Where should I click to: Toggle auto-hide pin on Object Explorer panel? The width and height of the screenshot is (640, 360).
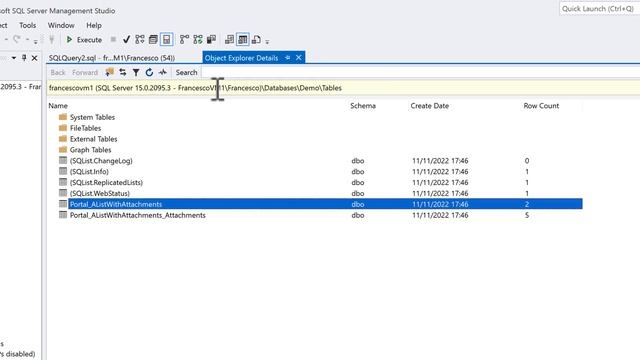coord(24,58)
